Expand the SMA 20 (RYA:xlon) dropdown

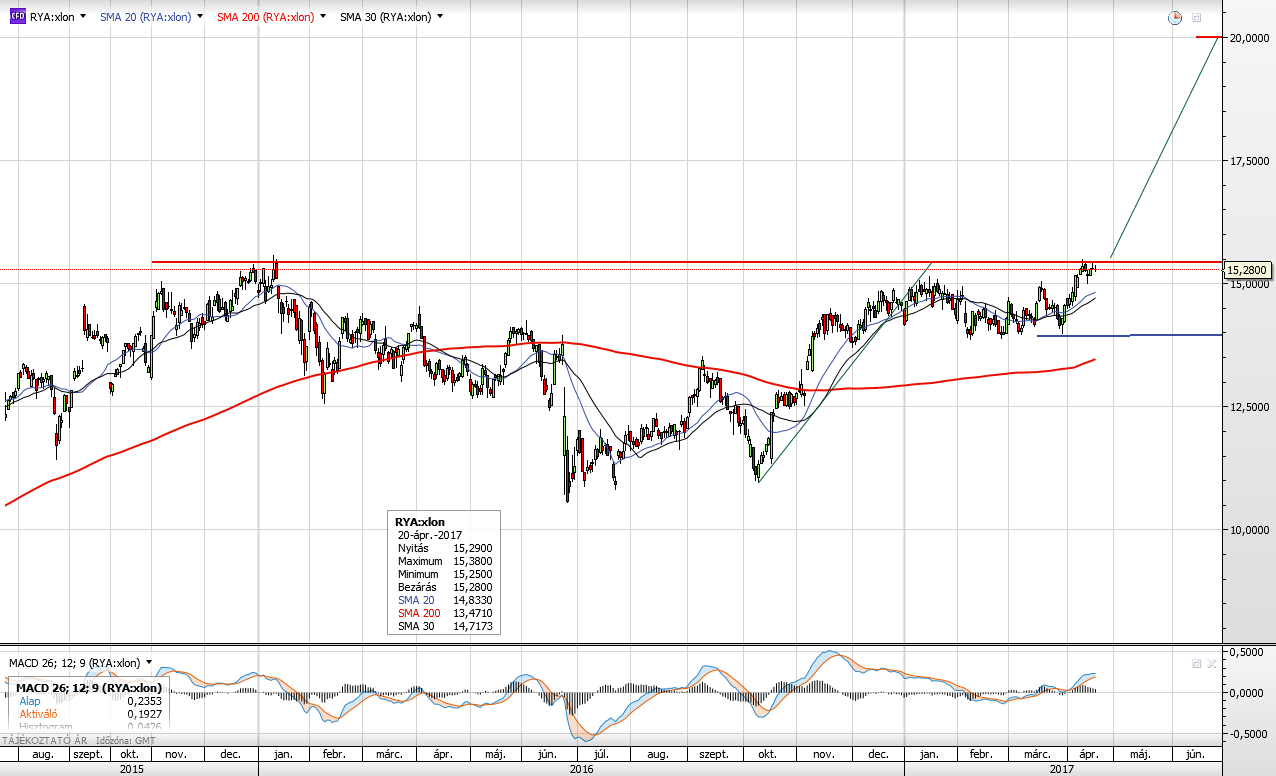[200, 17]
